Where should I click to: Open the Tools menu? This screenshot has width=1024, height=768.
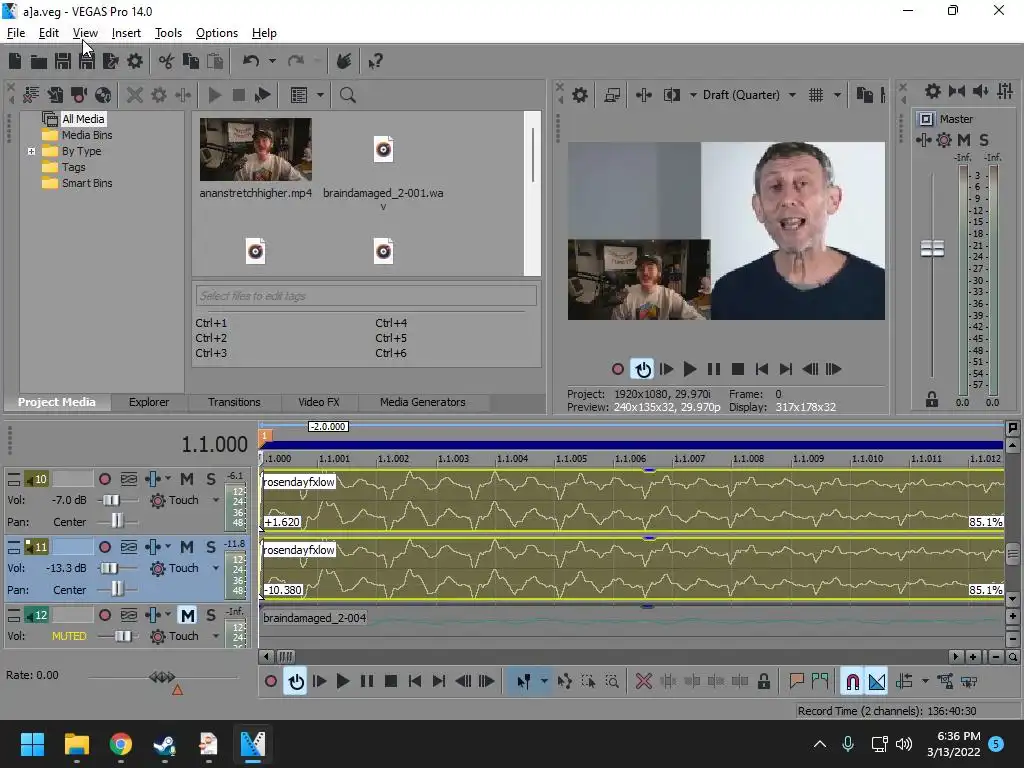point(168,33)
